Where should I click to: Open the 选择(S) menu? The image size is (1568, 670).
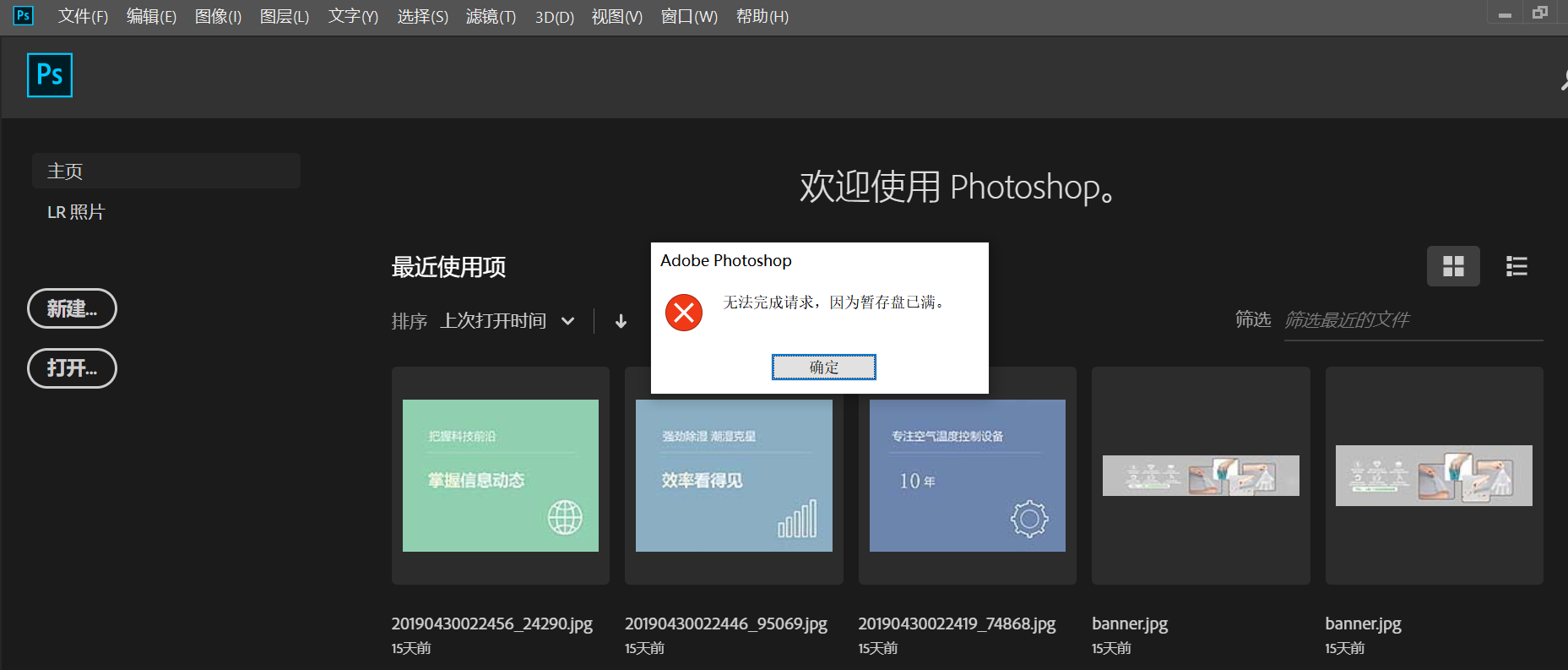422,16
